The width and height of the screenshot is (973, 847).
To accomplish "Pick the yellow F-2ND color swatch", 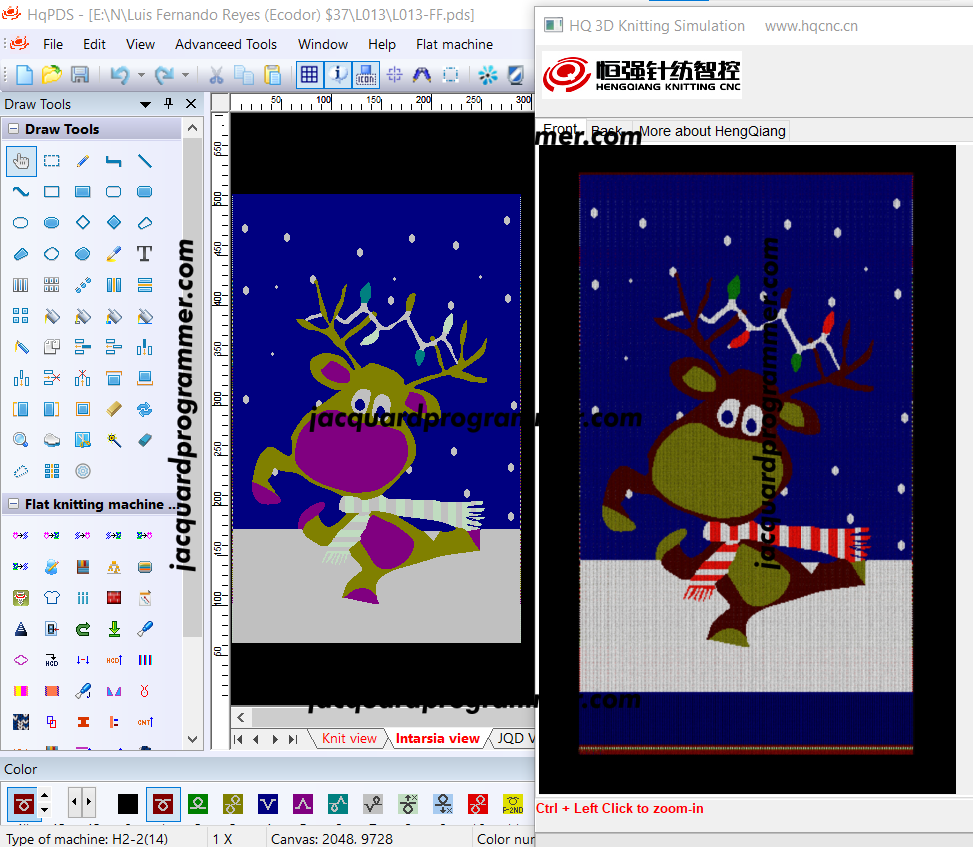I will click(513, 804).
